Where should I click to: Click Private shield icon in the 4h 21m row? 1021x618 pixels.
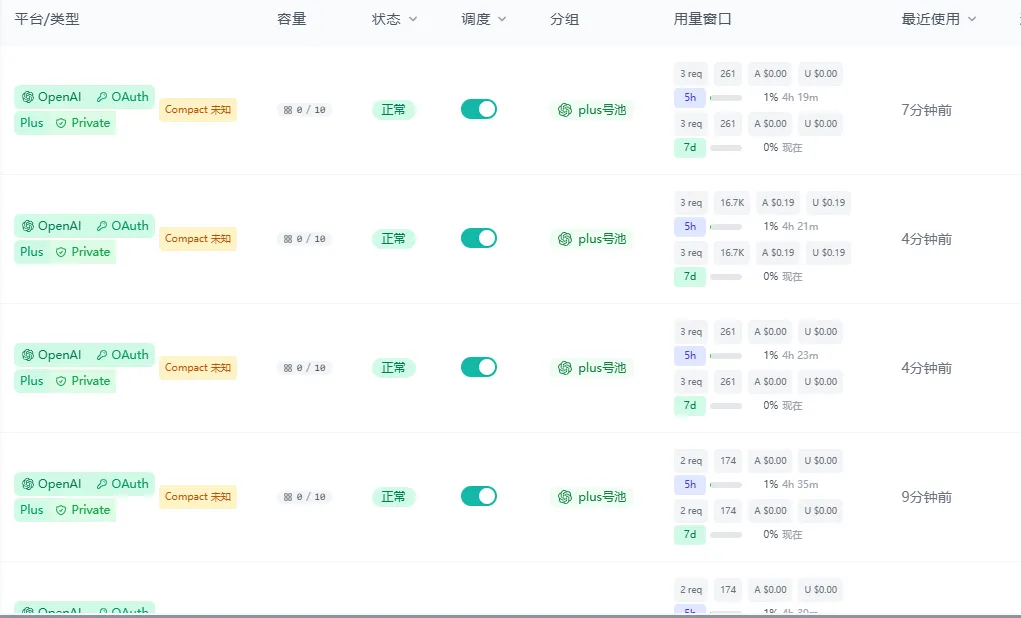tap(61, 252)
